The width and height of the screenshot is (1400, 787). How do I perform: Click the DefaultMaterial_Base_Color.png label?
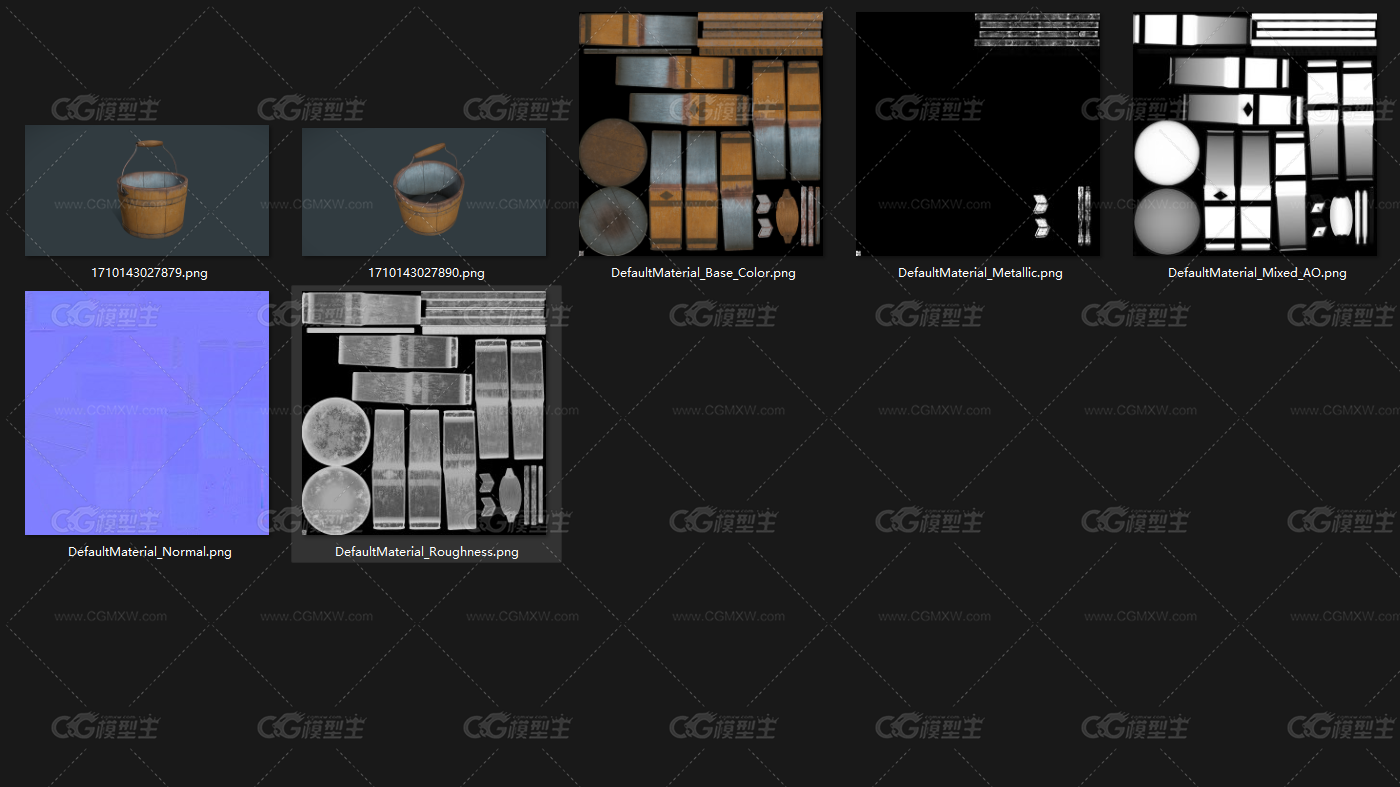point(703,272)
